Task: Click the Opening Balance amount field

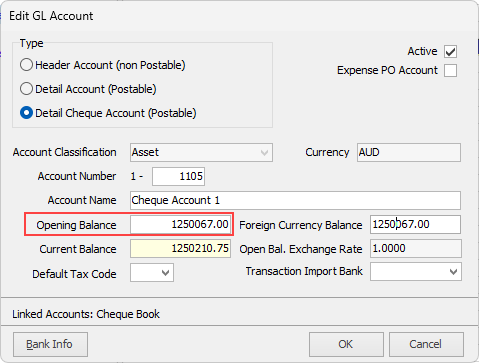Action: point(180,224)
